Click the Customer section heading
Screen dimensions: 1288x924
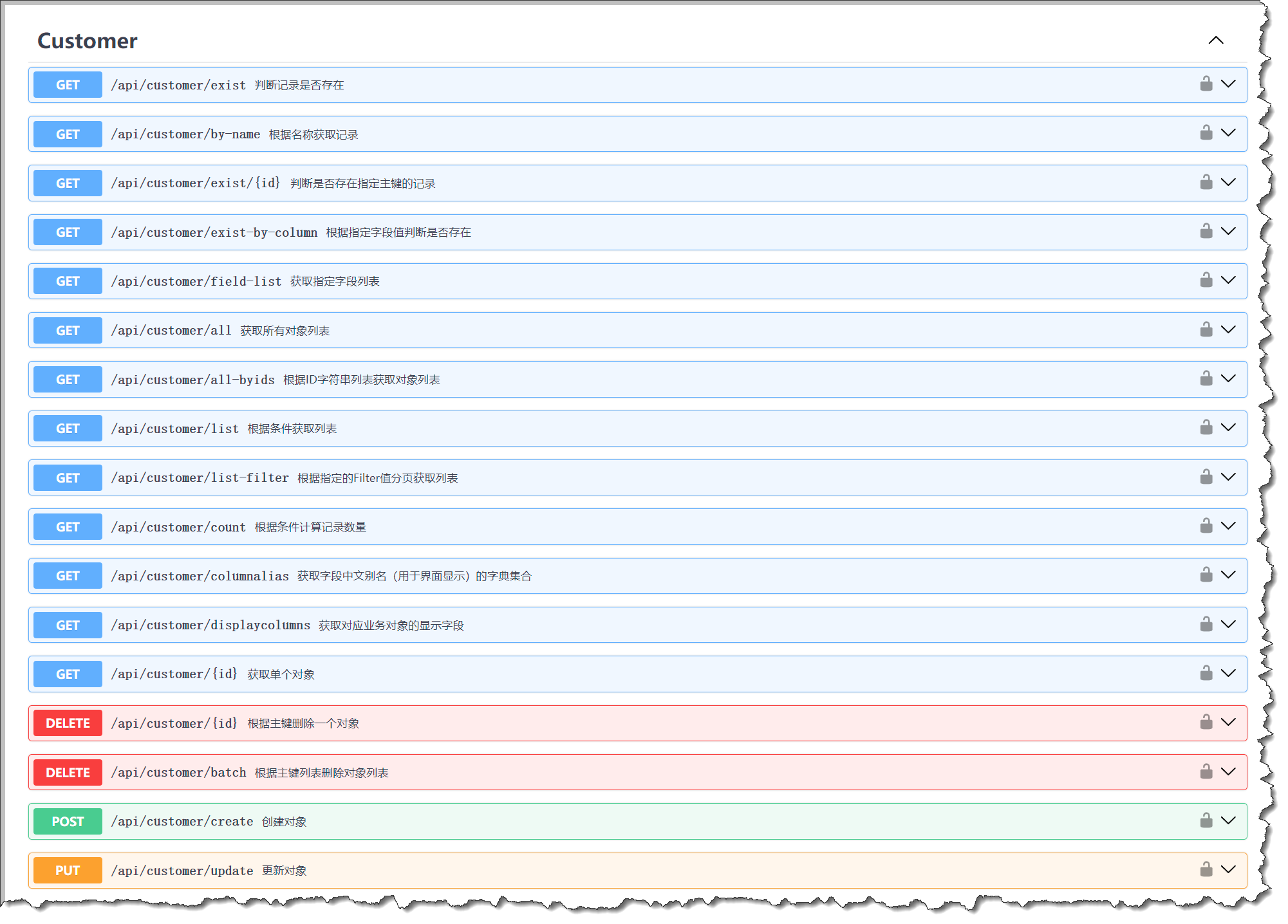point(88,41)
